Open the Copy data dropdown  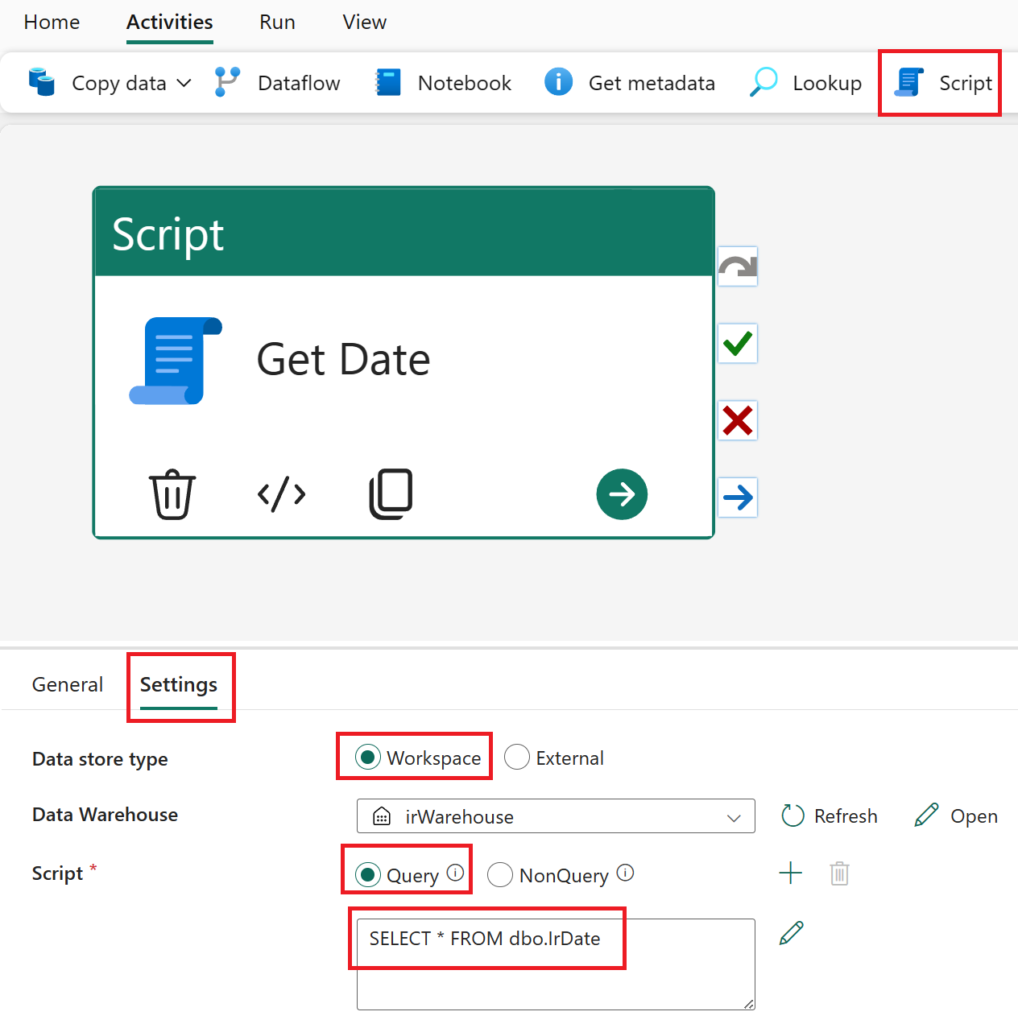[185, 83]
